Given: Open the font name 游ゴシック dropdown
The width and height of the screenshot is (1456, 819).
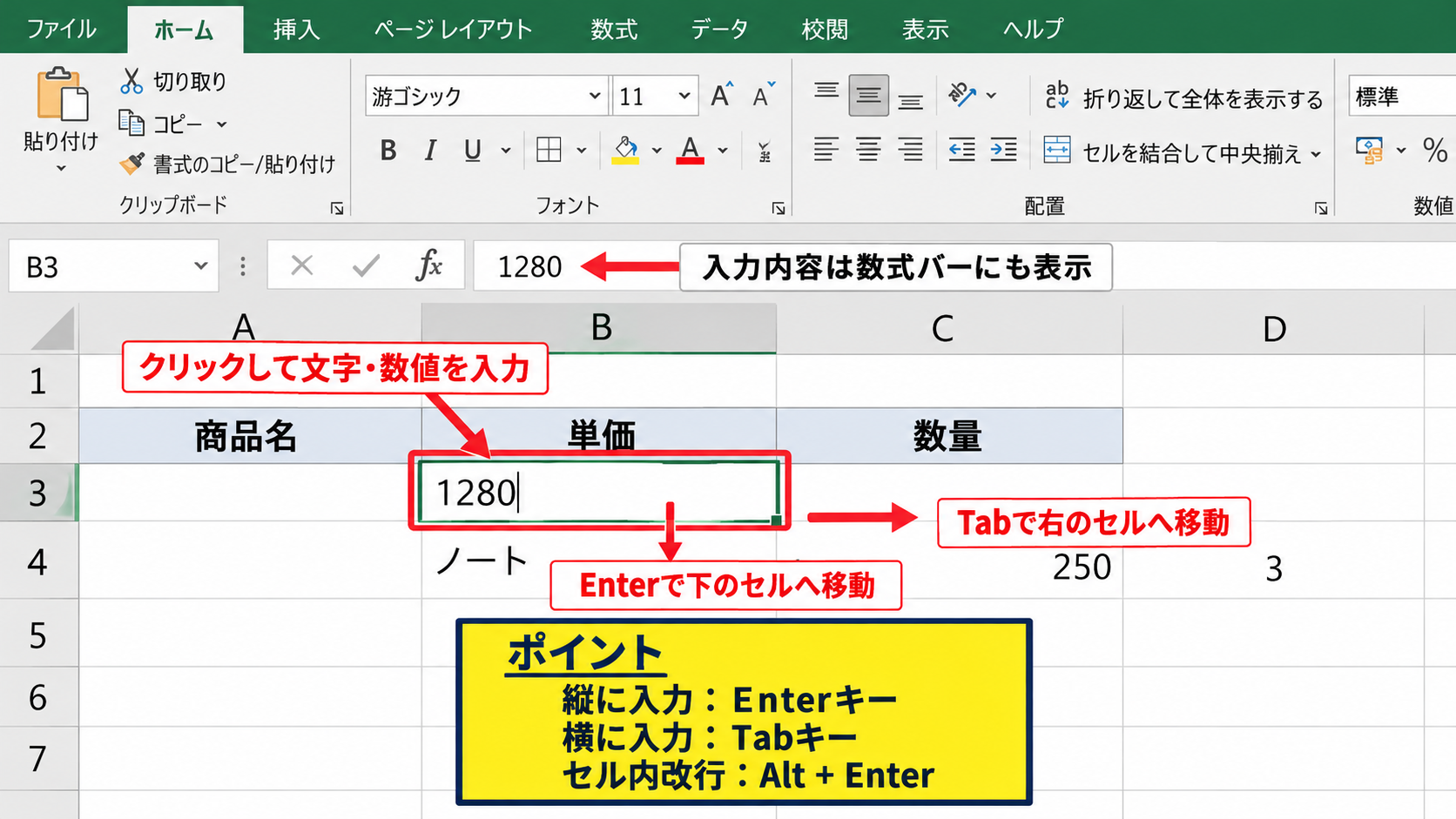Looking at the screenshot, I should [594, 96].
